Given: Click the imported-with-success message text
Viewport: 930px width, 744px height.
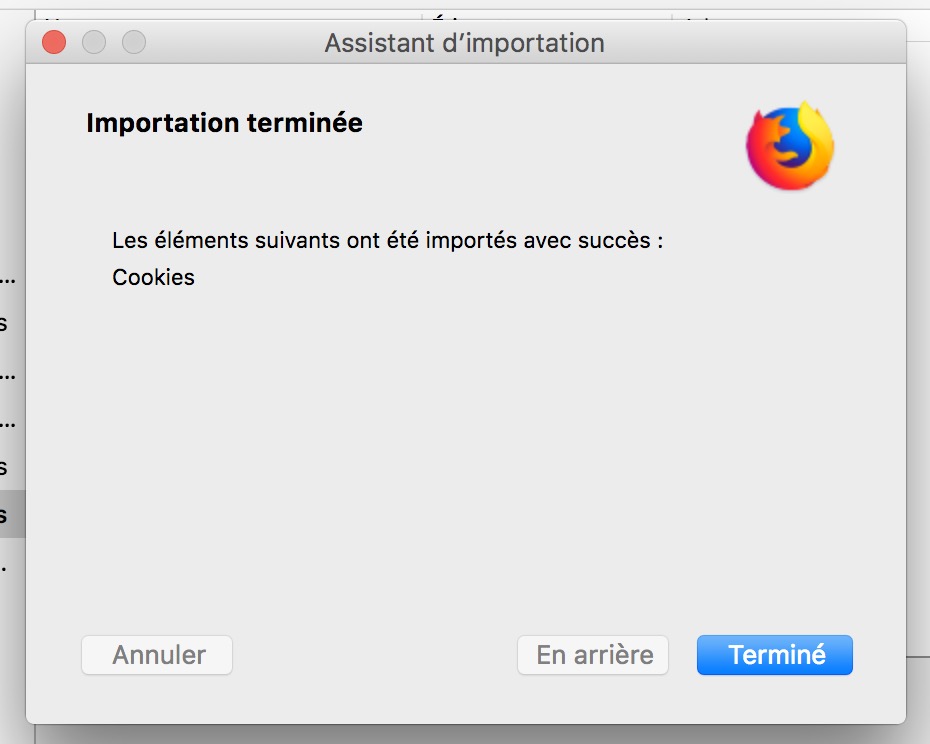Looking at the screenshot, I should [387, 241].
